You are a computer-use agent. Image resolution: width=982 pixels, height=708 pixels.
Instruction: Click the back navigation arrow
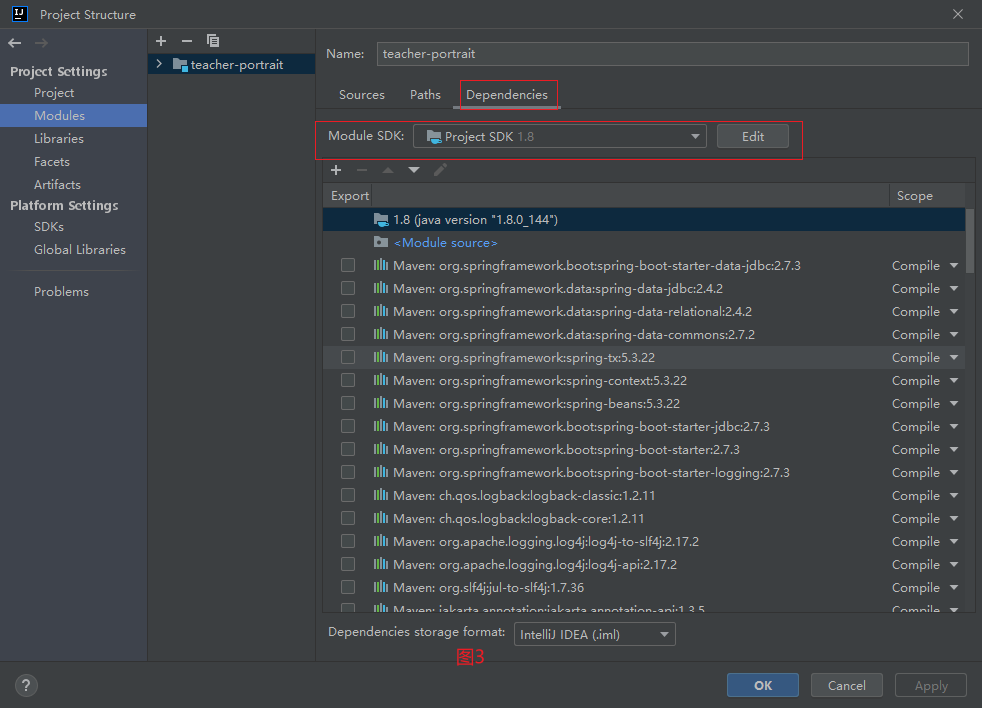tap(15, 43)
